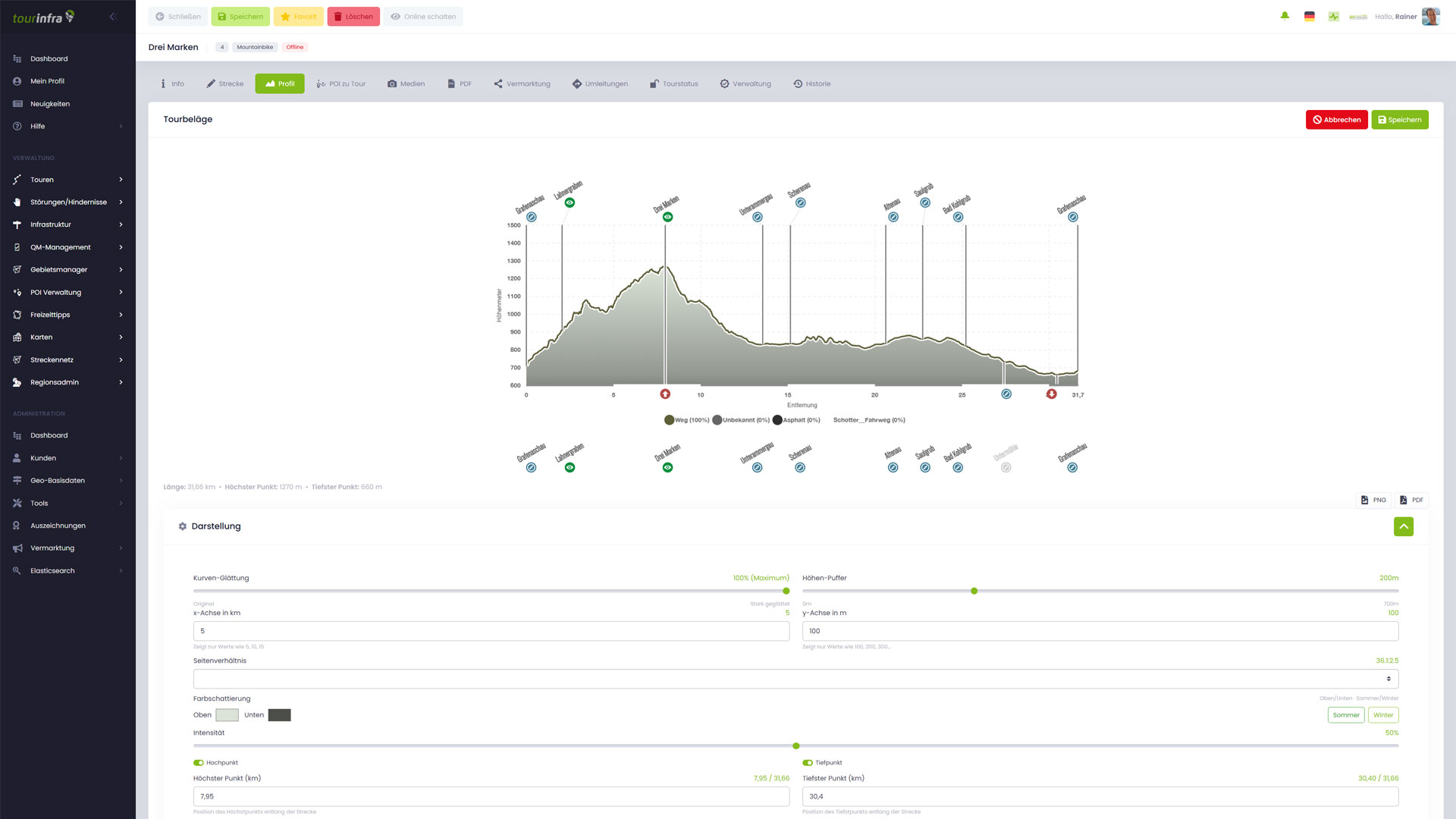Open the Medien tab
1456x819 pixels.
(x=406, y=83)
